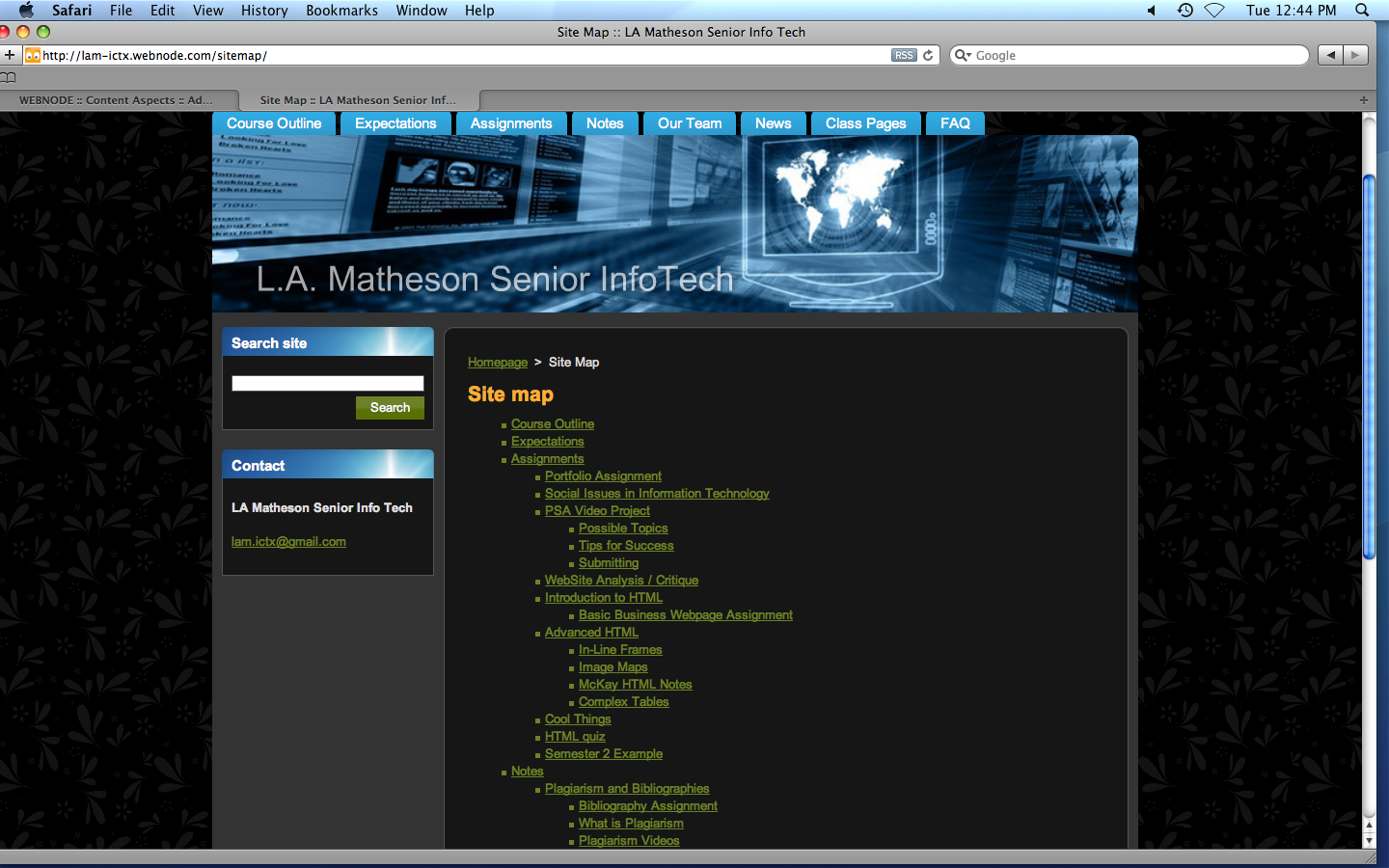Open Google search engine dropdown magnifier

pyautogui.click(x=962, y=56)
